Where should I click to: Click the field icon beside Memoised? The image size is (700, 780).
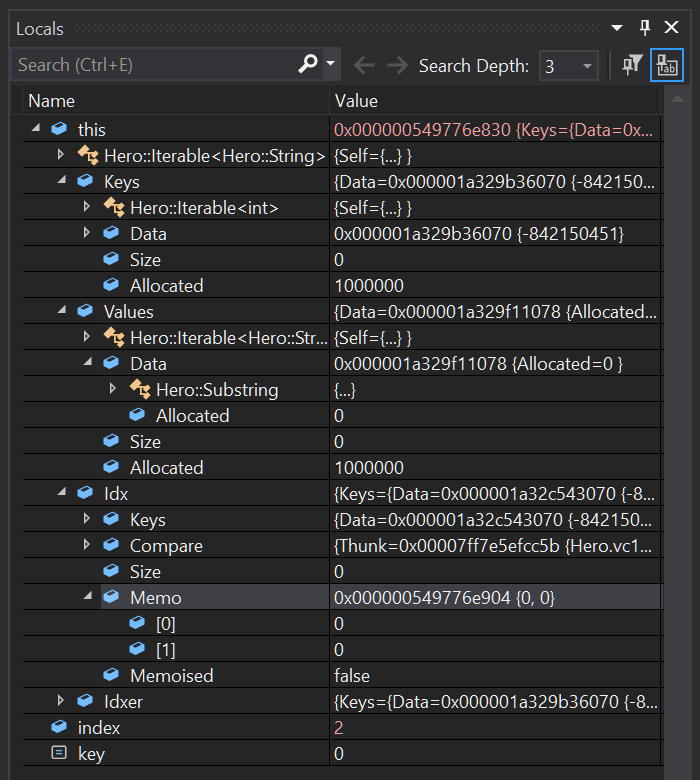click(x=111, y=675)
